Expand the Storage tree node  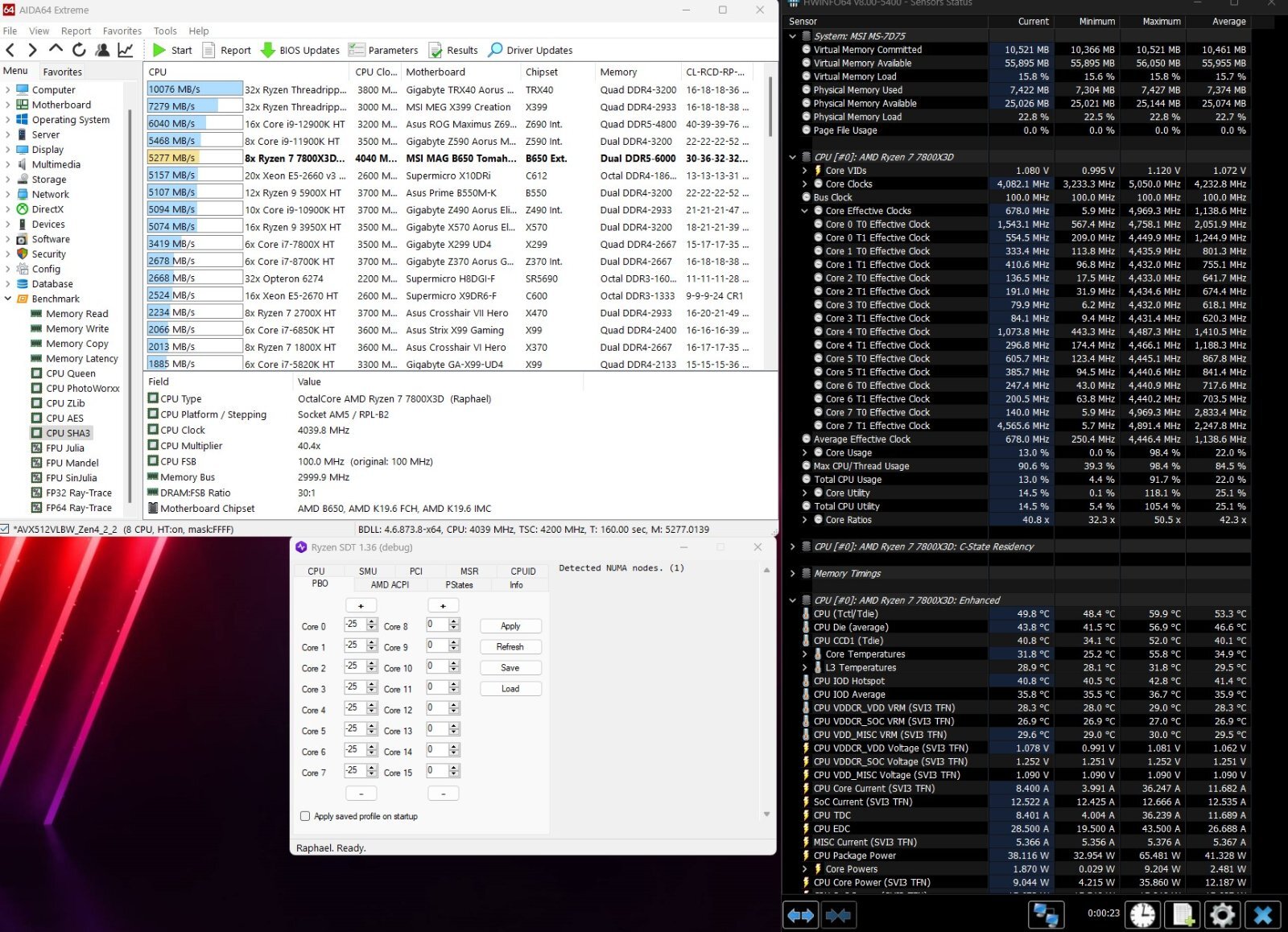point(8,179)
